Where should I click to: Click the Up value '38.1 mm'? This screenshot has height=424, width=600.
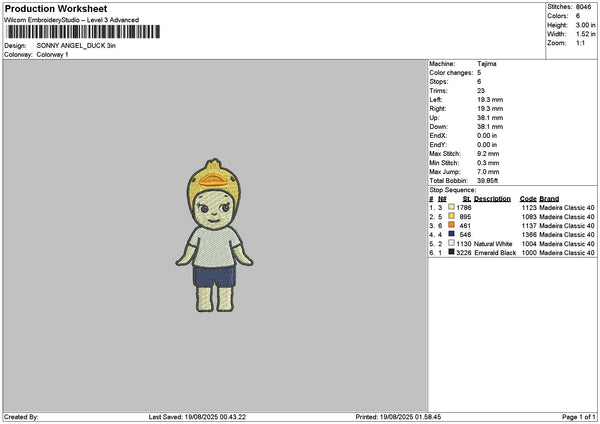[490, 118]
